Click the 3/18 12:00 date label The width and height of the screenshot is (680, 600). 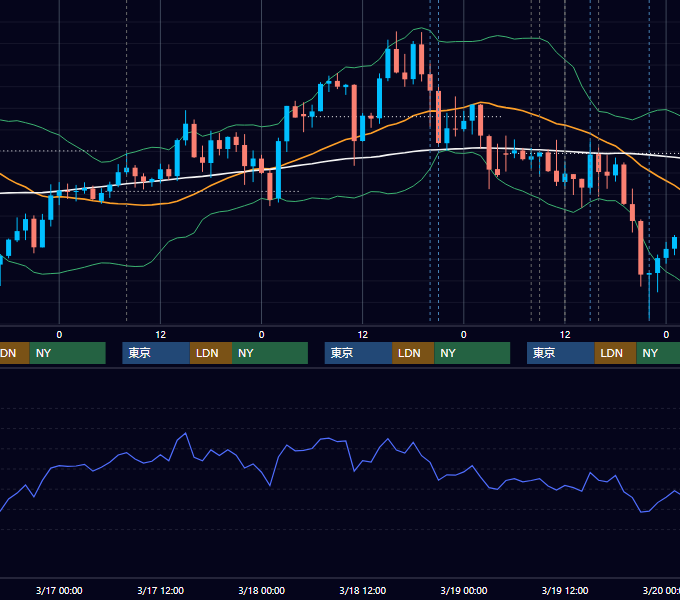tap(363, 590)
